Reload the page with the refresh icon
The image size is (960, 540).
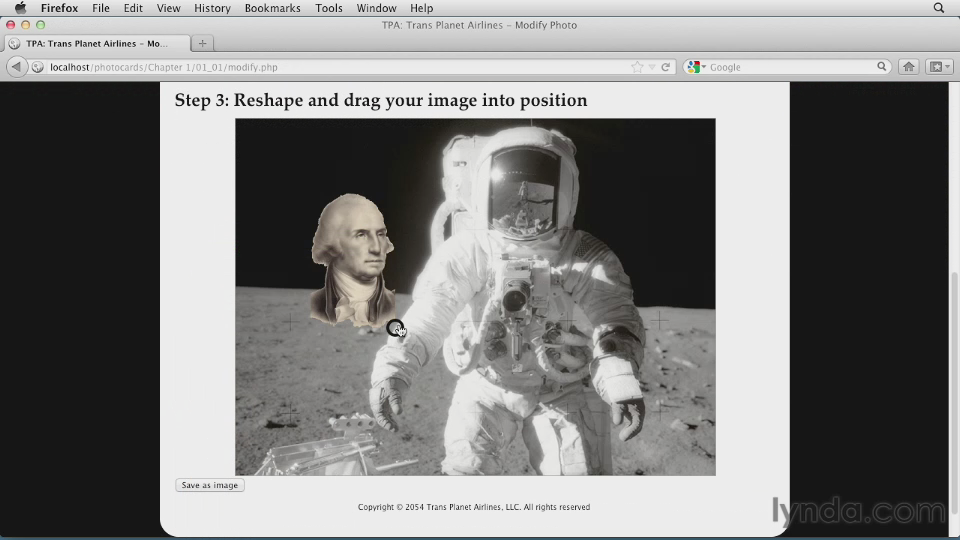666,67
